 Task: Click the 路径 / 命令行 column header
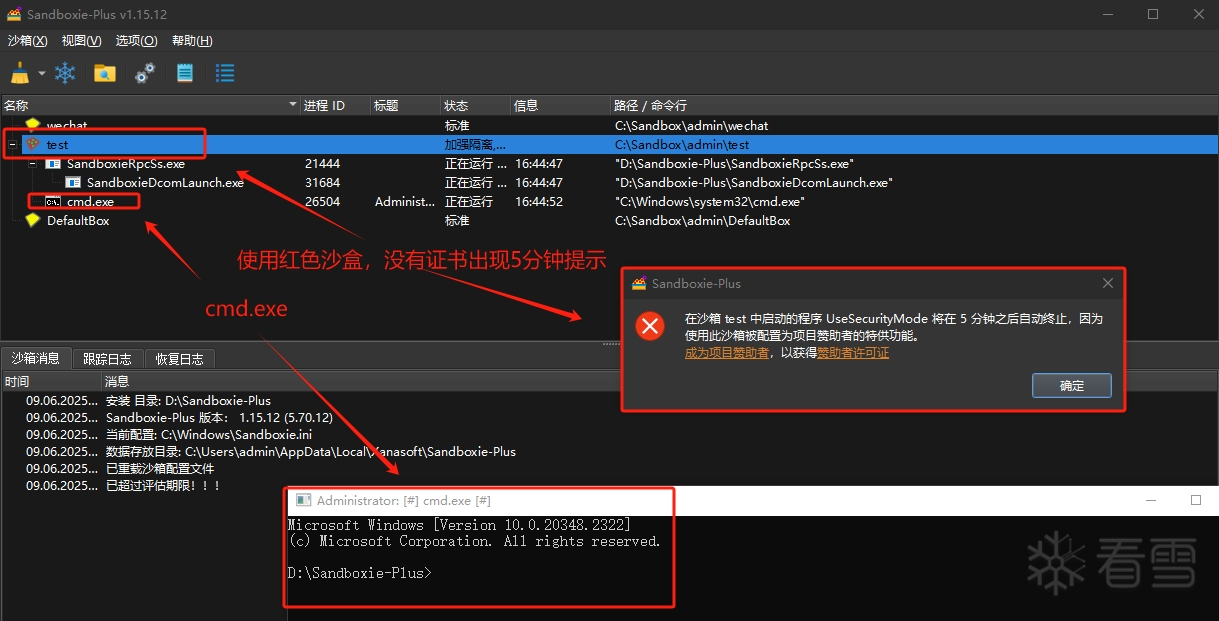tap(915, 105)
